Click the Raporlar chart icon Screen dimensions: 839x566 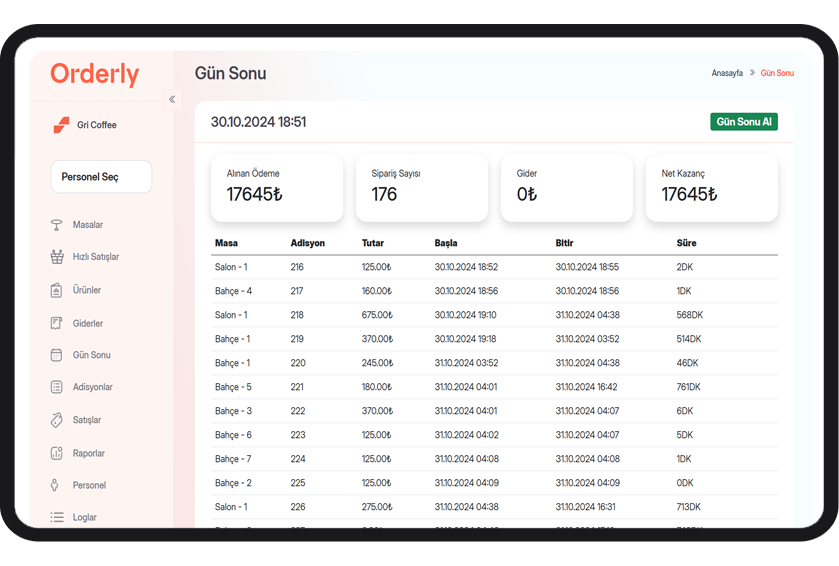[x=57, y=453]
